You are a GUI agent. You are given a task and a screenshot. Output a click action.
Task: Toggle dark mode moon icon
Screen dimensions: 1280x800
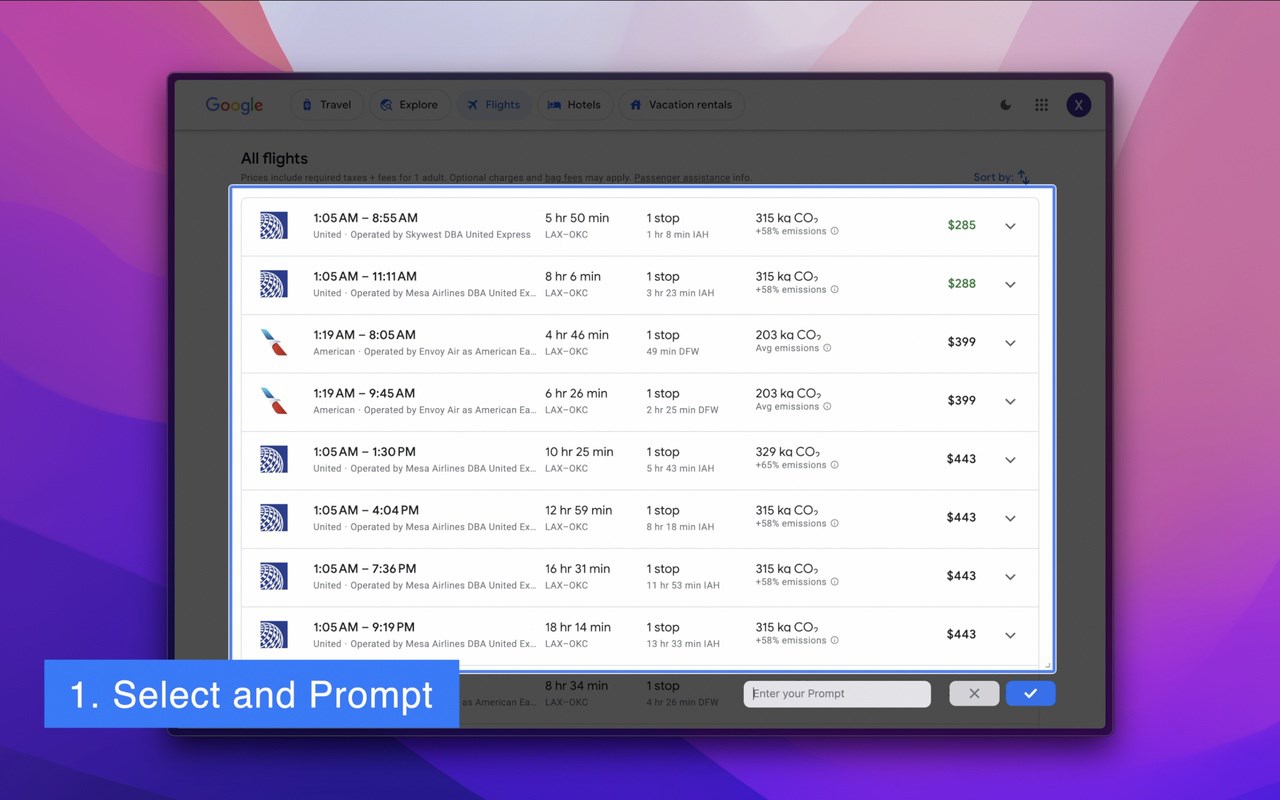(x=1006, y=105)
